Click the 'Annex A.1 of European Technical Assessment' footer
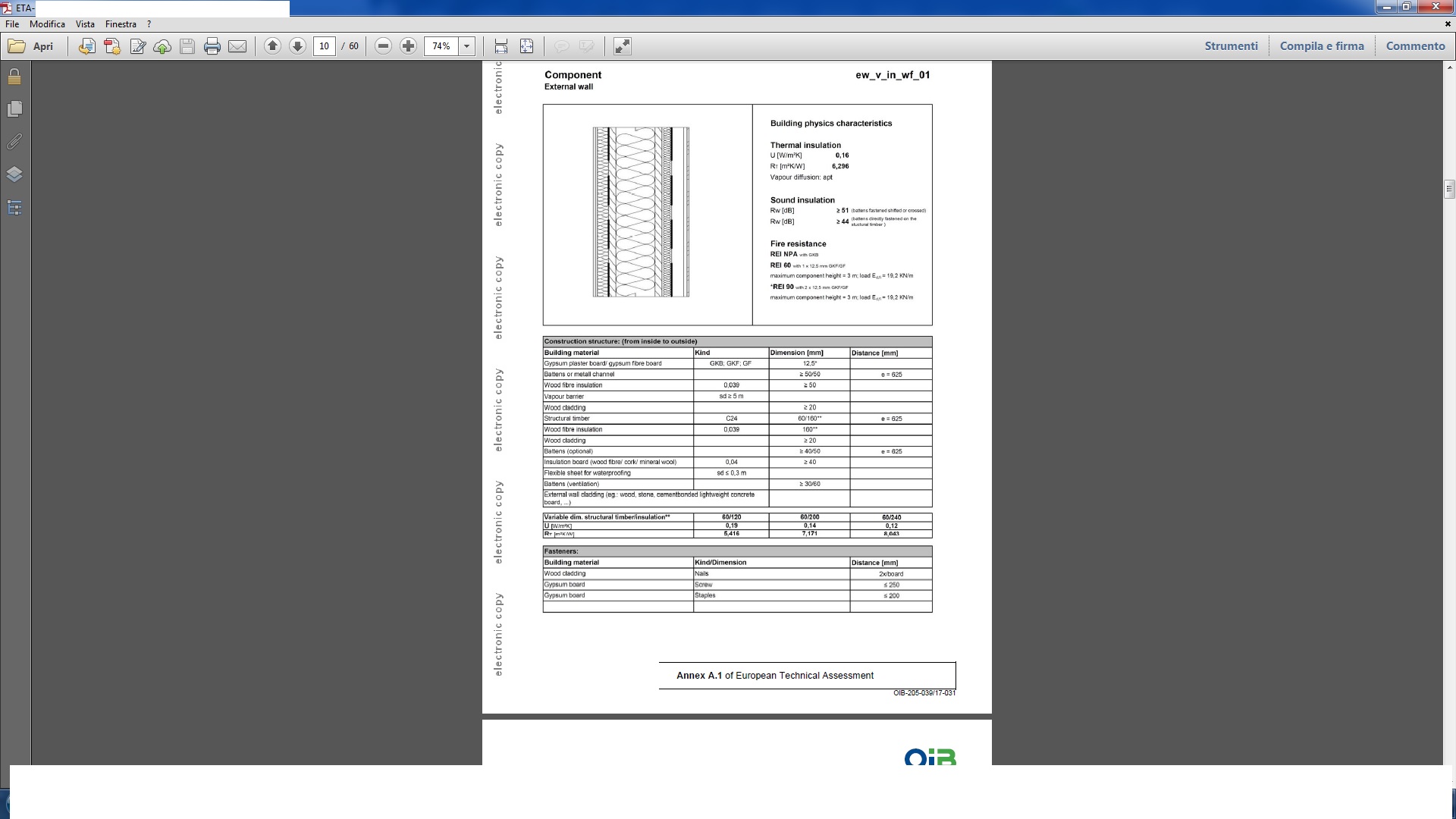The image size is (1456, 819). (x=775, y=676)
